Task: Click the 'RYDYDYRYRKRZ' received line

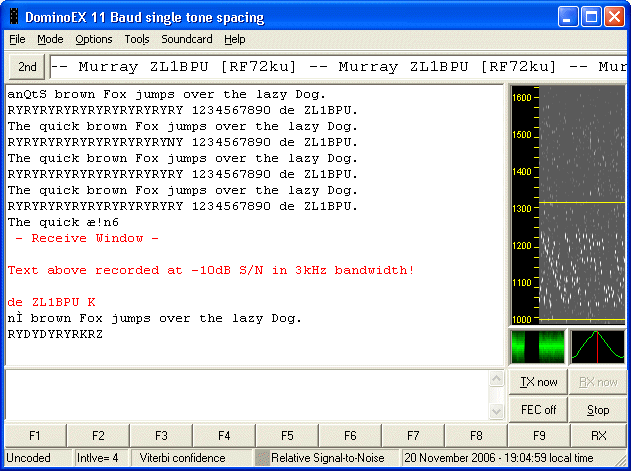Action: click(55, 334)
